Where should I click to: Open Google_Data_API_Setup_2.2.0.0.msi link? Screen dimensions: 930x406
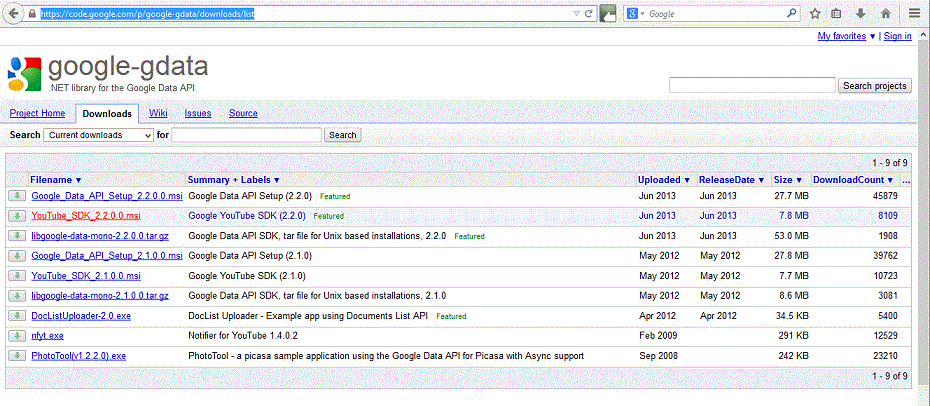(107, 196)
